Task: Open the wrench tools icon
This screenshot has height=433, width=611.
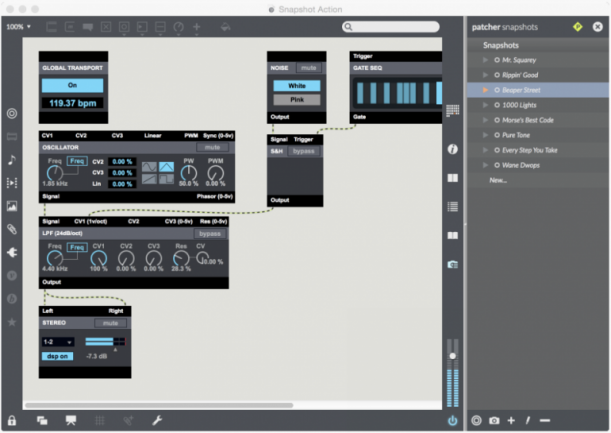Action: coord(157,420)
